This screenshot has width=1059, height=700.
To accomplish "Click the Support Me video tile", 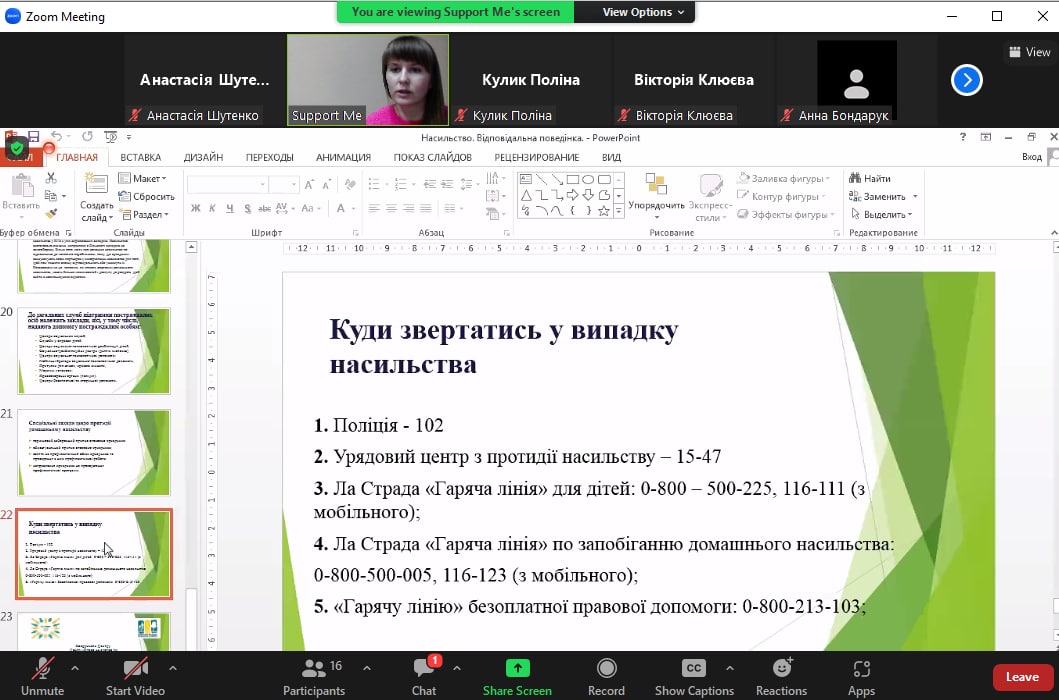I will click(368, 80).
